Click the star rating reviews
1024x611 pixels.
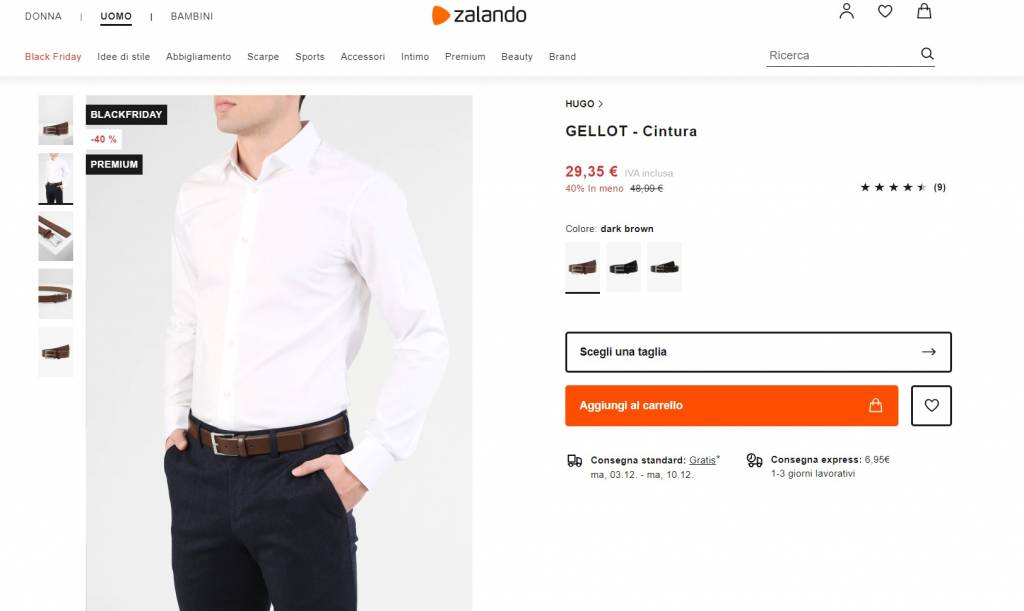[x=902, y=188]
